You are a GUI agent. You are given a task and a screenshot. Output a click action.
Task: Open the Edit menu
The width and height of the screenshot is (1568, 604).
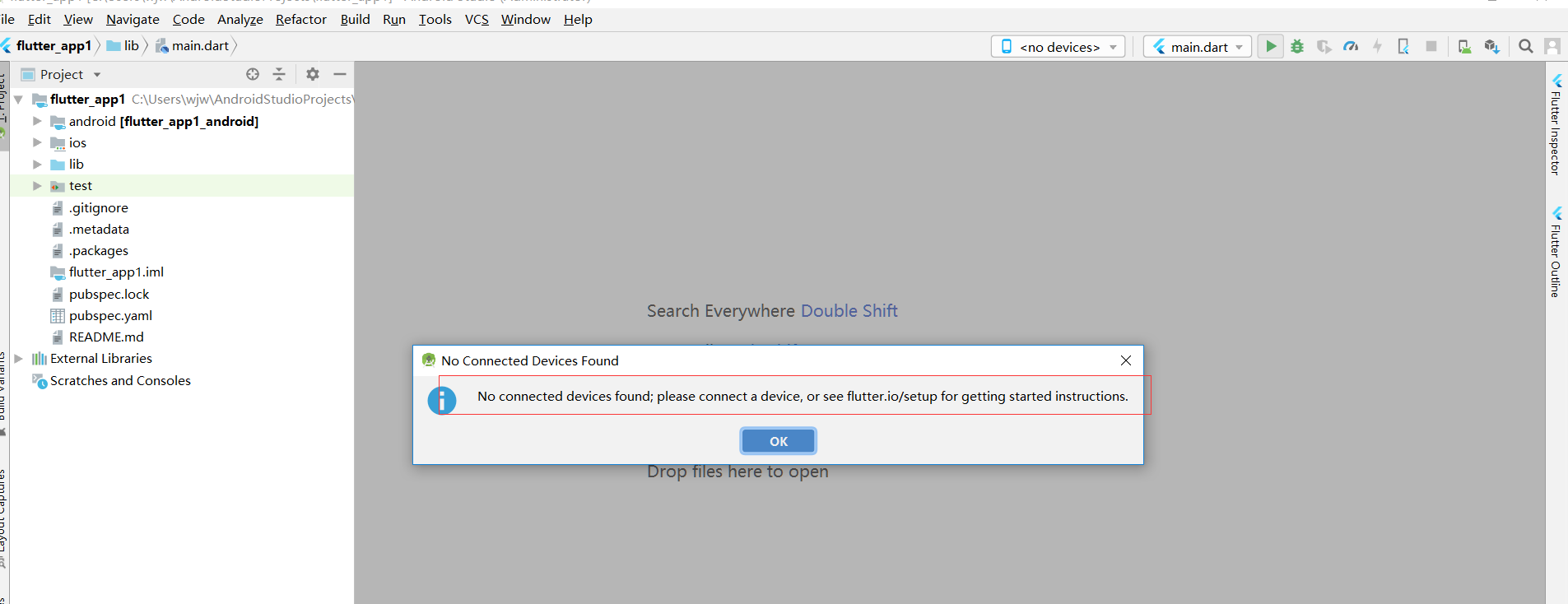[x=40, y=19]
